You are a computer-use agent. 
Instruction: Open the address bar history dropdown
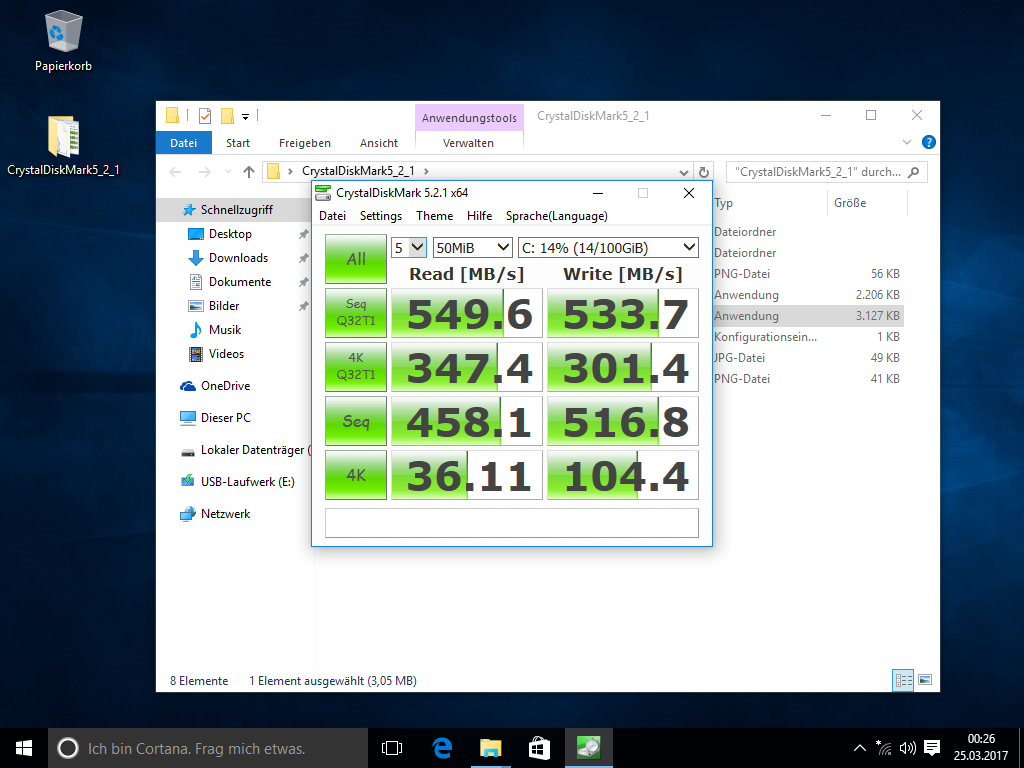click(x=683, y=172)
